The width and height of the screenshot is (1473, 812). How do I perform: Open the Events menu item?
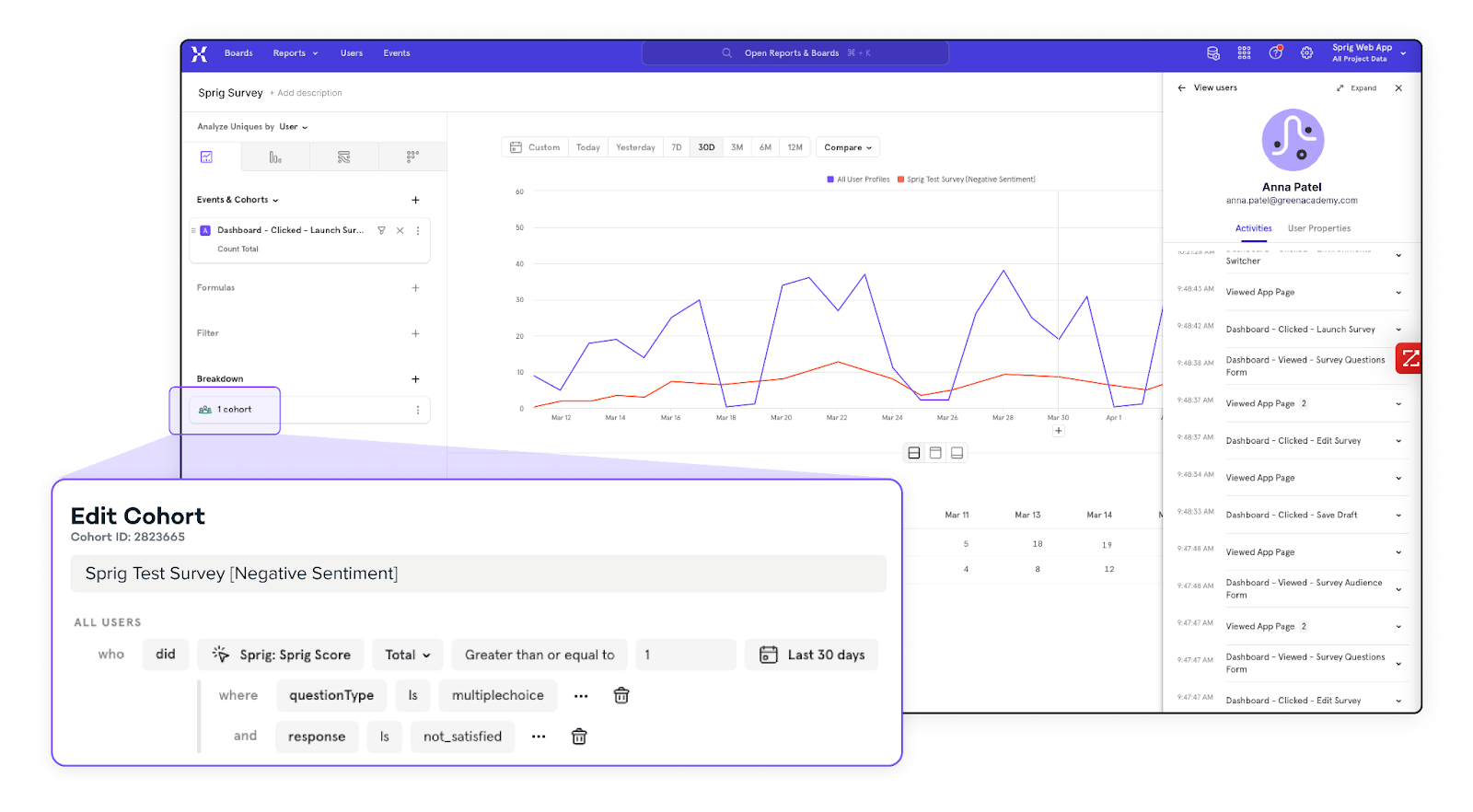click(397, 53)
